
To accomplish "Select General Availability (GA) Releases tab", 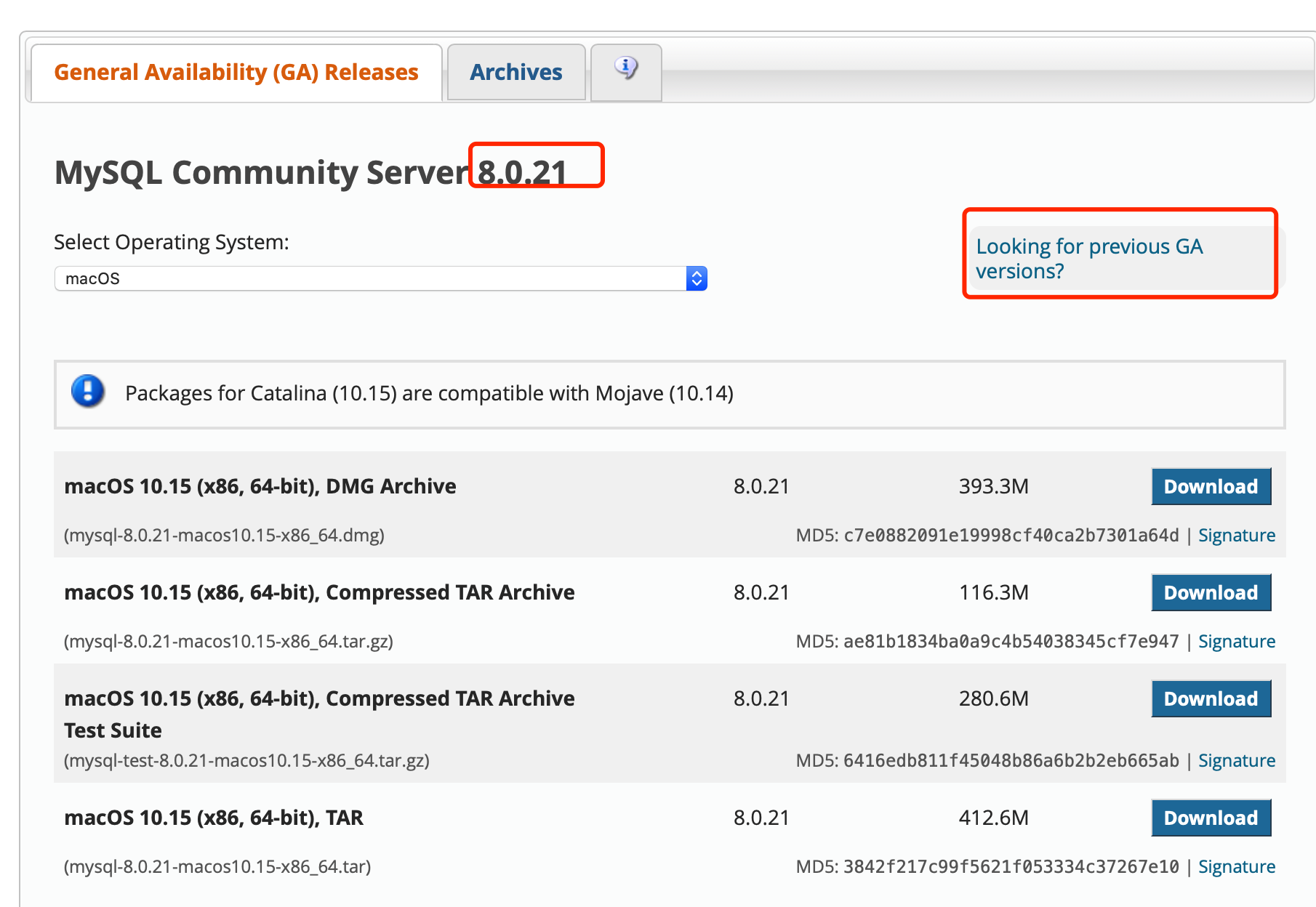I will pos(236,72).
